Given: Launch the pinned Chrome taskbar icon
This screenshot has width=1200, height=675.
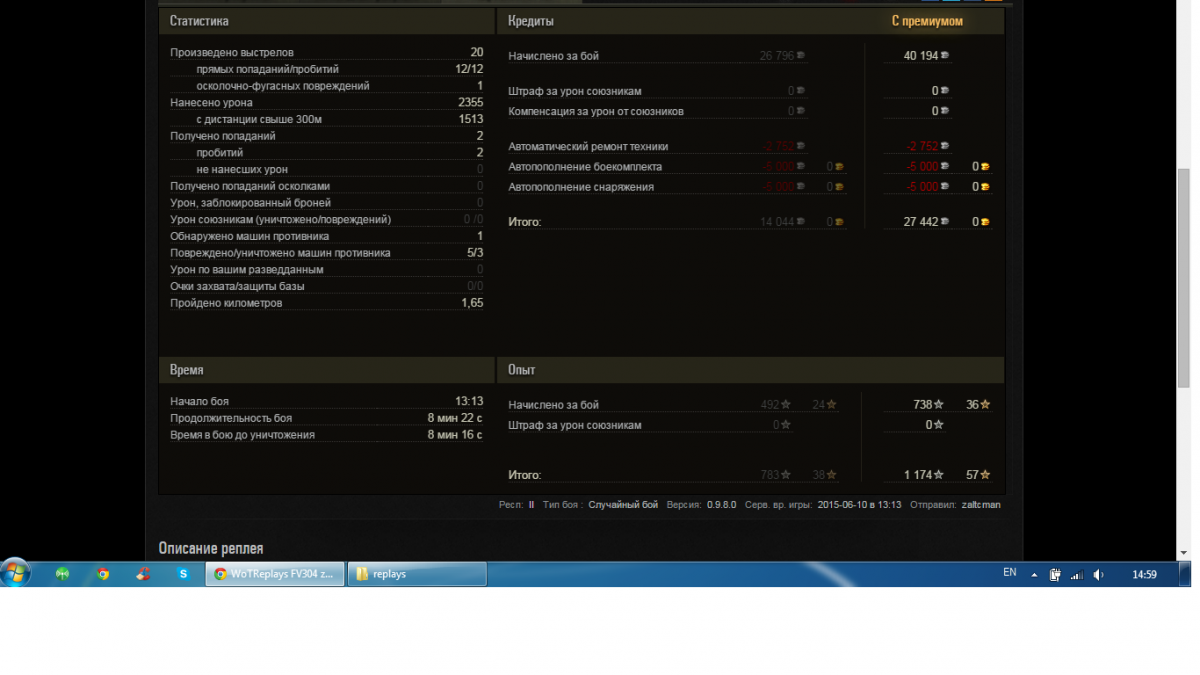Looking at the screenshot, I should pyautogui.click(x=102, y=574).
